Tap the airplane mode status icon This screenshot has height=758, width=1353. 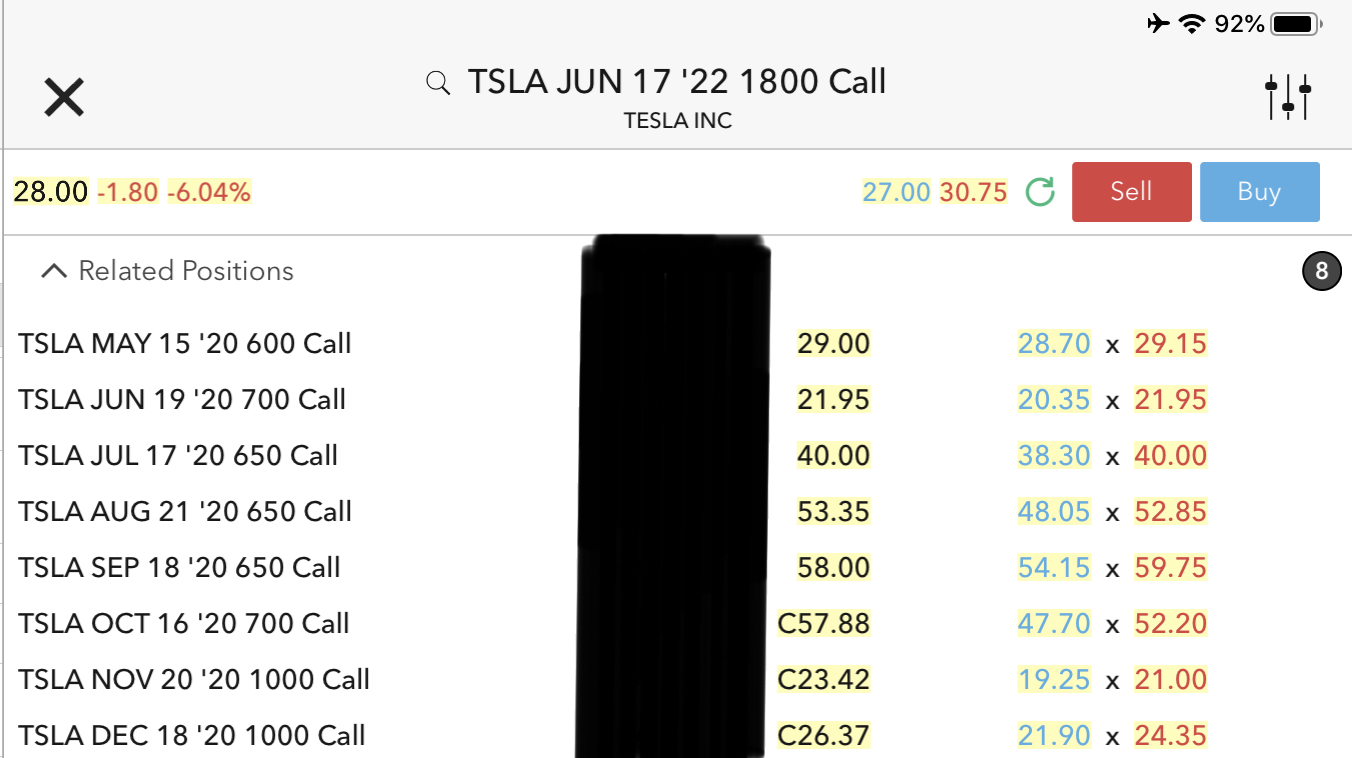(x=1158, y=24)
